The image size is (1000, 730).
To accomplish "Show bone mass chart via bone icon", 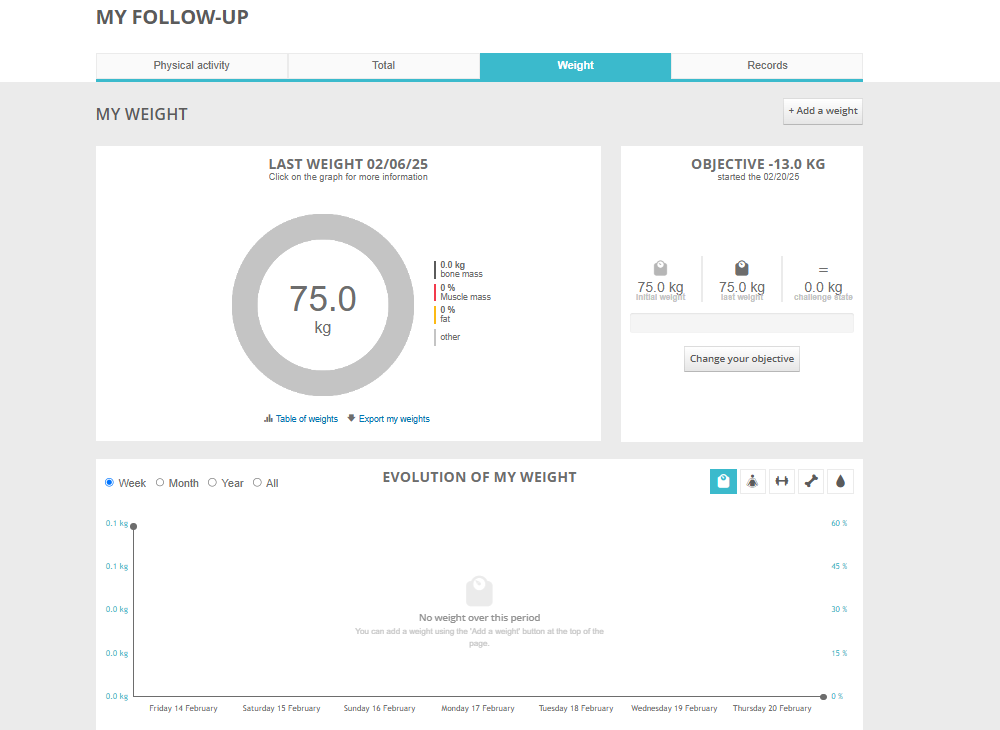I will 812,482.
